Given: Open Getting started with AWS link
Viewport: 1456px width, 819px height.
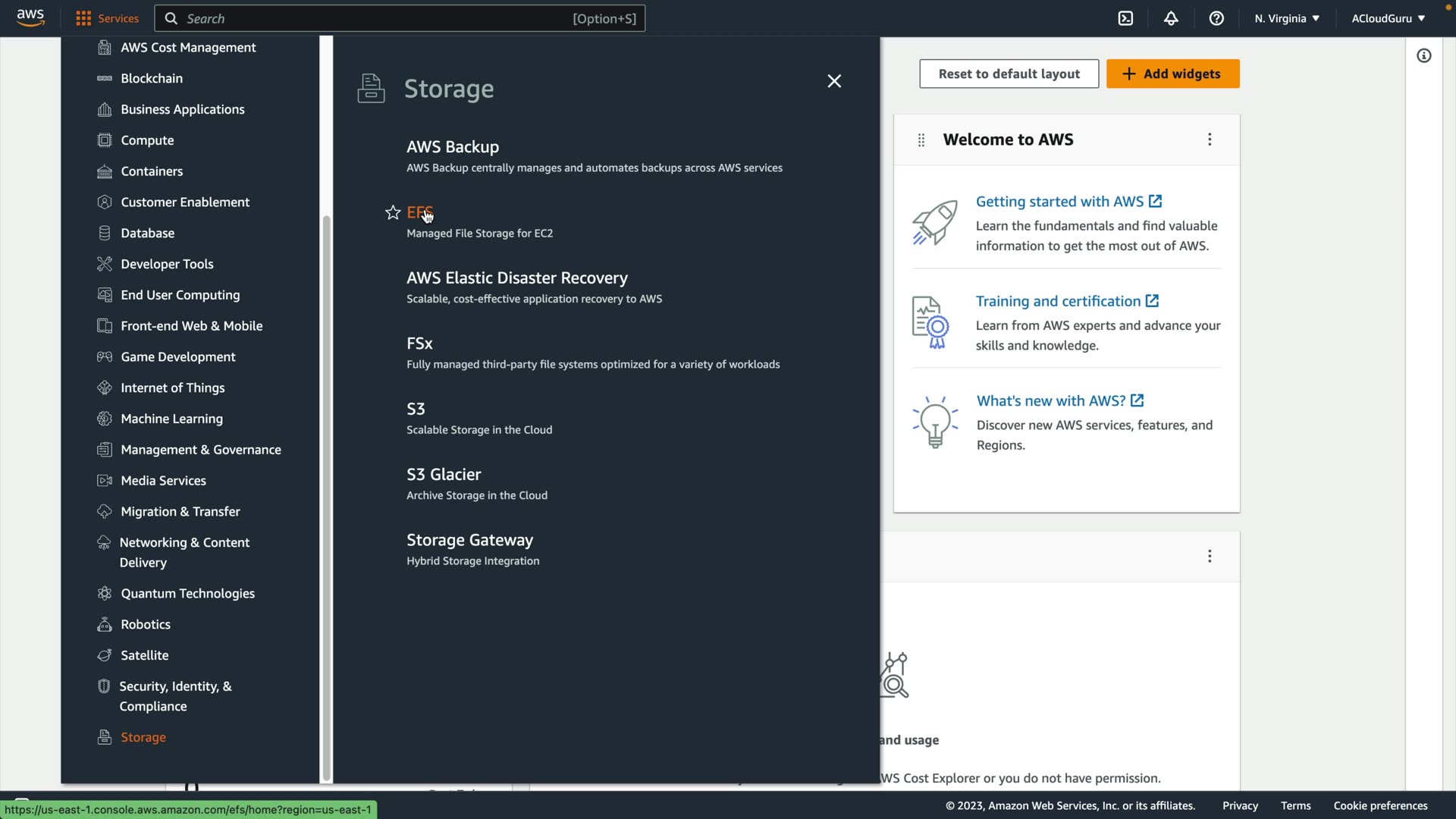Looking at the screenshot, I should click(1059, 202).
